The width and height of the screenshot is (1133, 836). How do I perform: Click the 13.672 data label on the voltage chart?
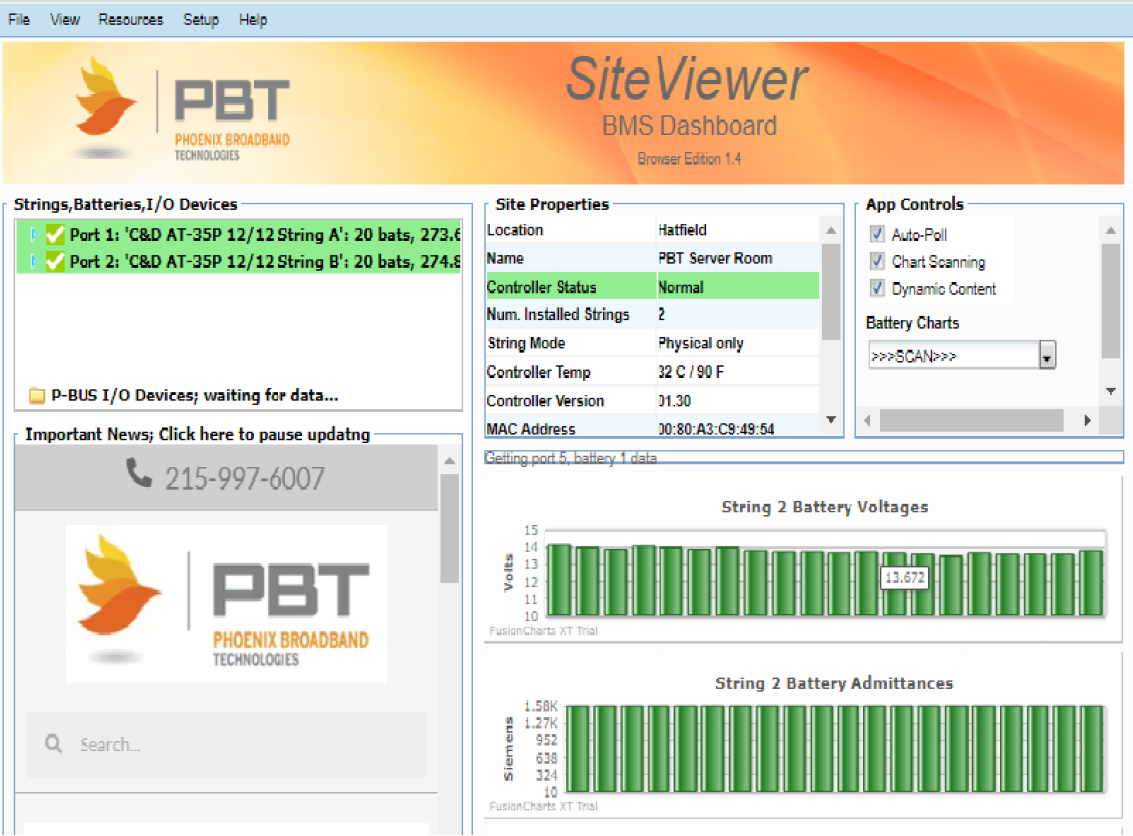point(903,578)
